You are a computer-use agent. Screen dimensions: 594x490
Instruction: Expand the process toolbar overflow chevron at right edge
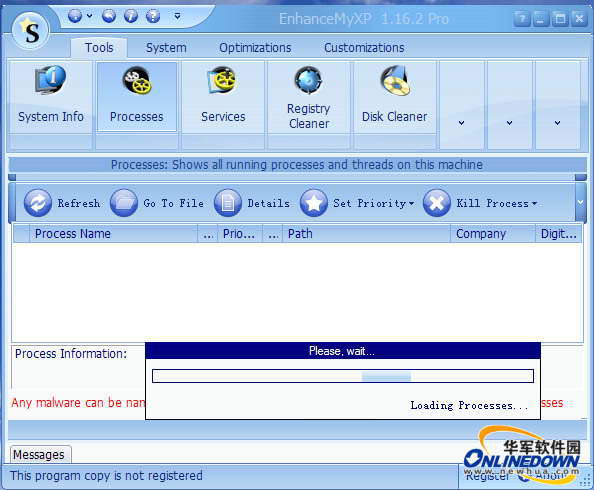[580, 202]
